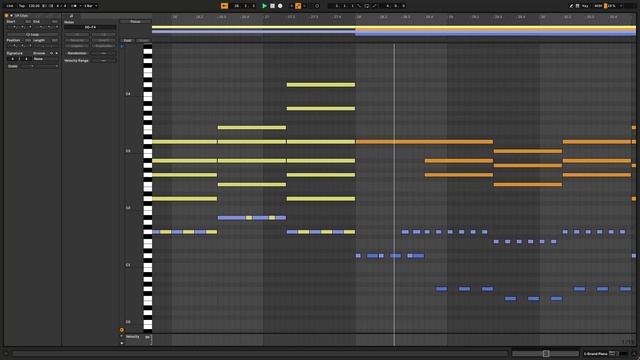The height and width of the screenshot is (360, 640).
Task: Click the Set button beside End
Action: coord(55,21)
